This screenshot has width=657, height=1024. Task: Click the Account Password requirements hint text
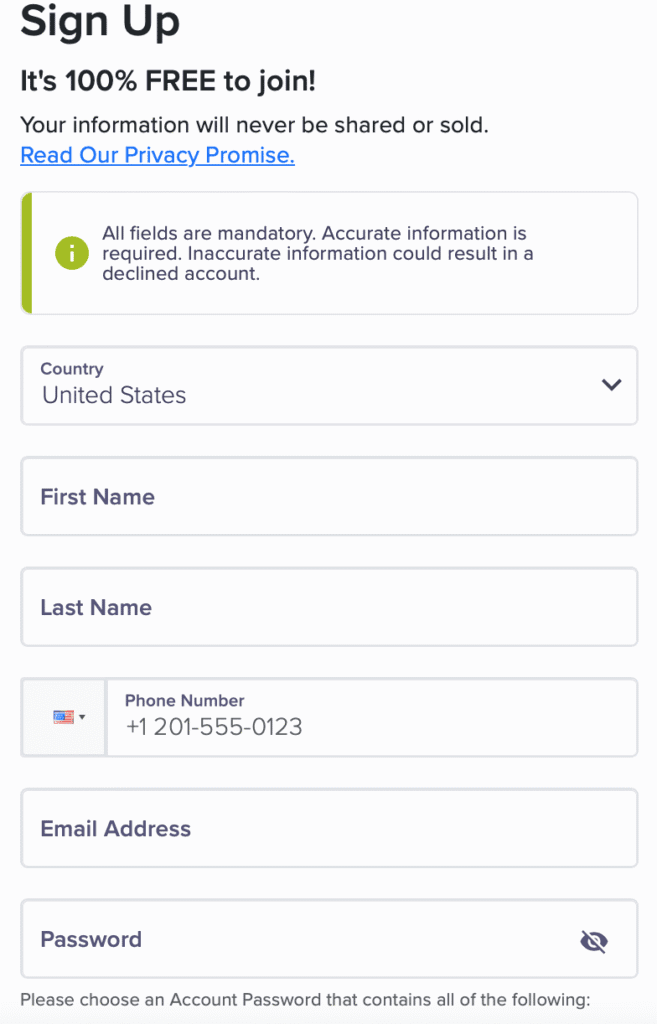click(305, 999)
